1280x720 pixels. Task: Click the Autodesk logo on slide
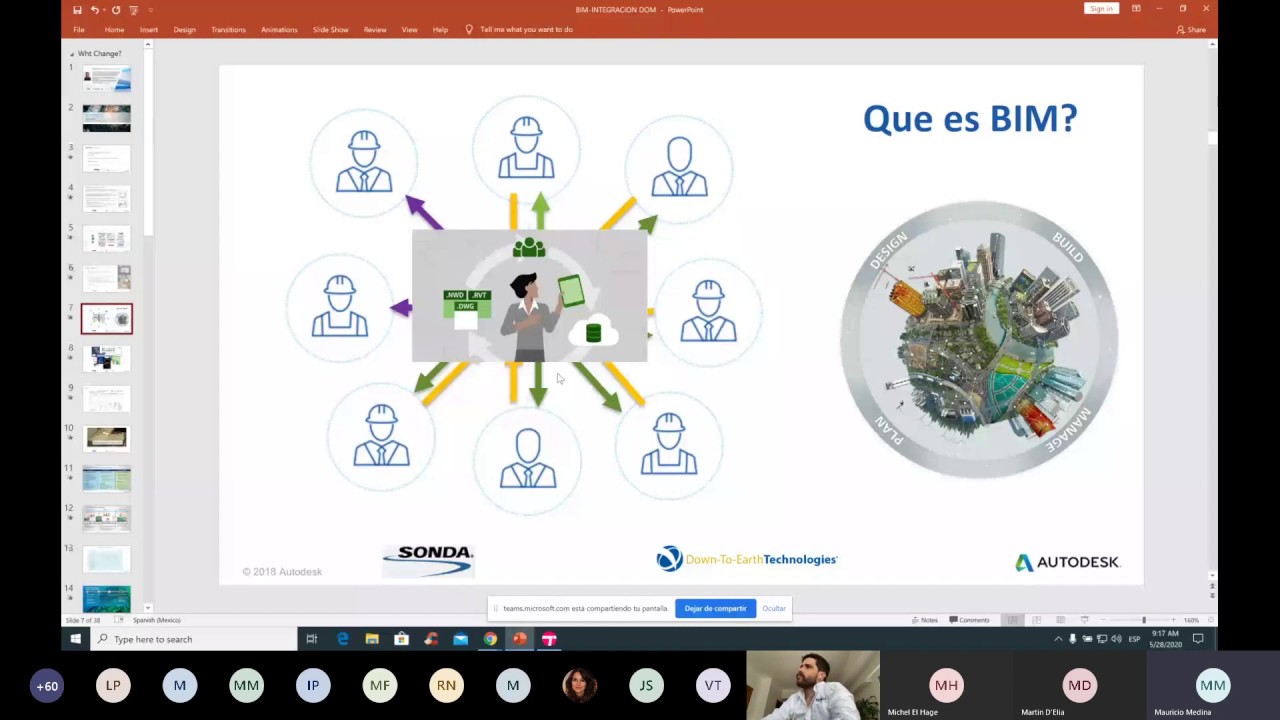point(1067,562)
